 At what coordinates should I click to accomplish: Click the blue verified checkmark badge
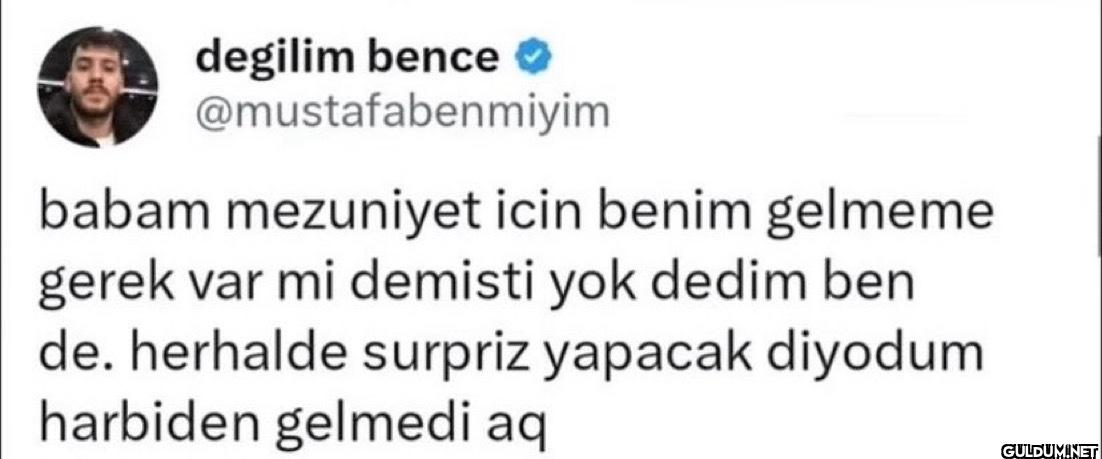pos(536,59)
